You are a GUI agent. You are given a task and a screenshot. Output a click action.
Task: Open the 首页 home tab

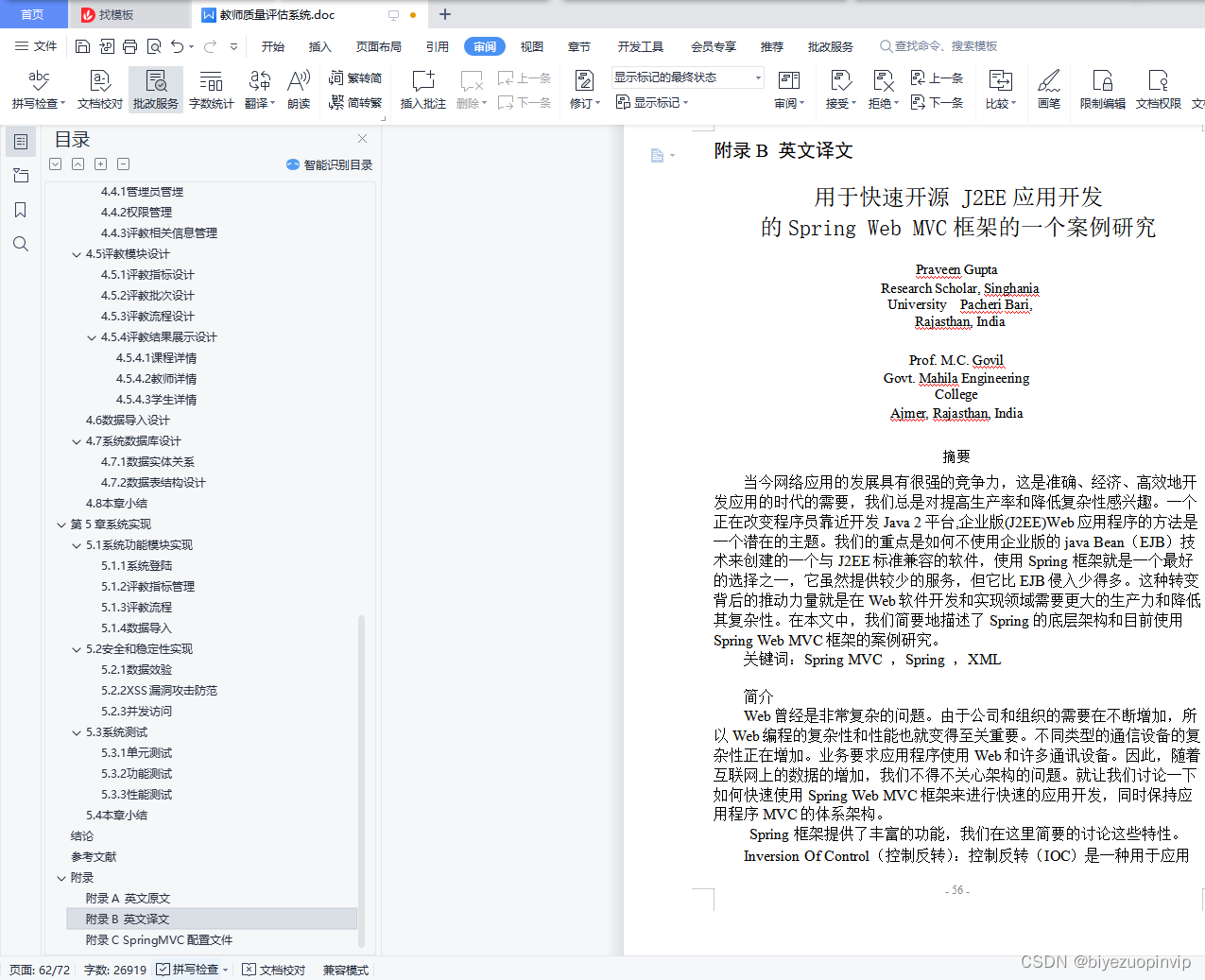tap(33, 14)
